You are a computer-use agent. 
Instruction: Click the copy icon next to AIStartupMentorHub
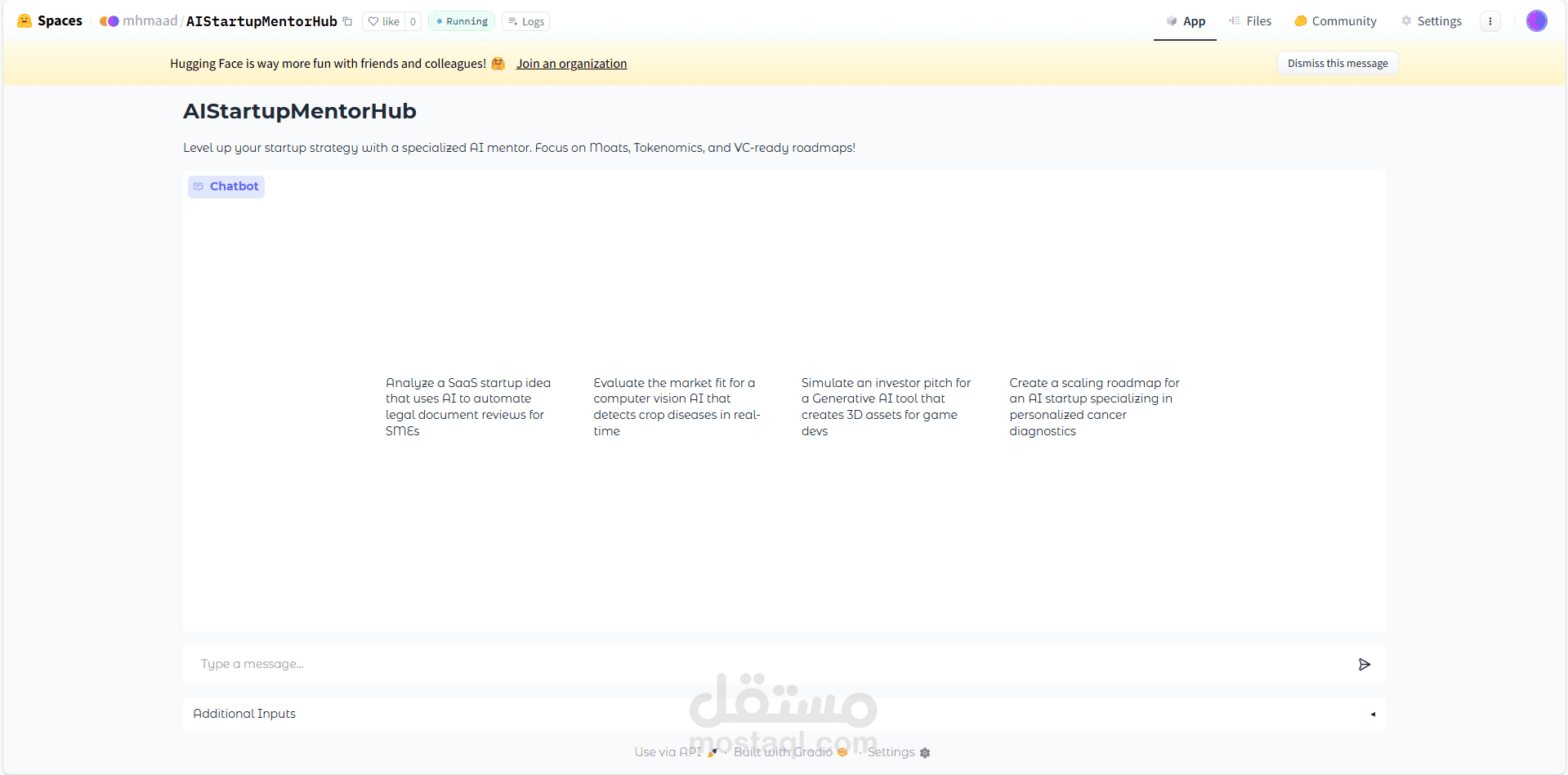349,21
